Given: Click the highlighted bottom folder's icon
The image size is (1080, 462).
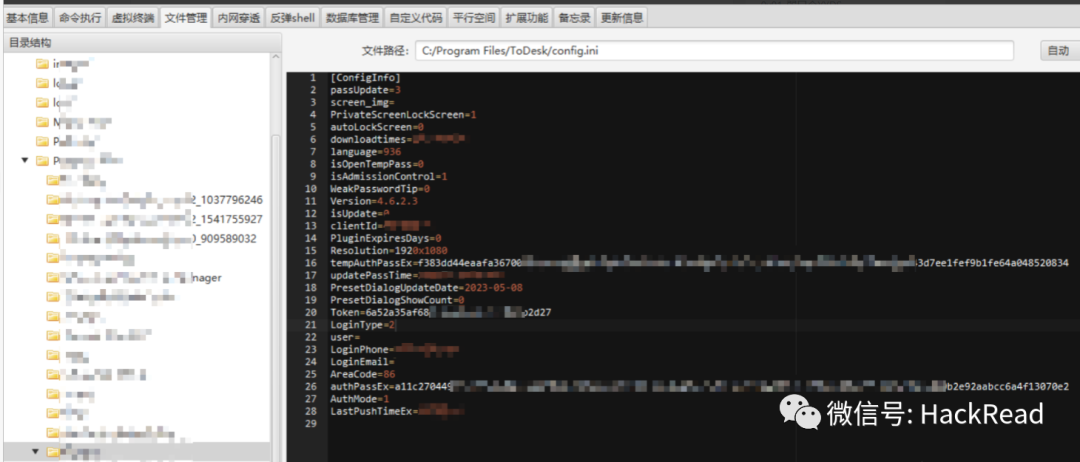Looking at the screenshot, I should coord(53,452).
